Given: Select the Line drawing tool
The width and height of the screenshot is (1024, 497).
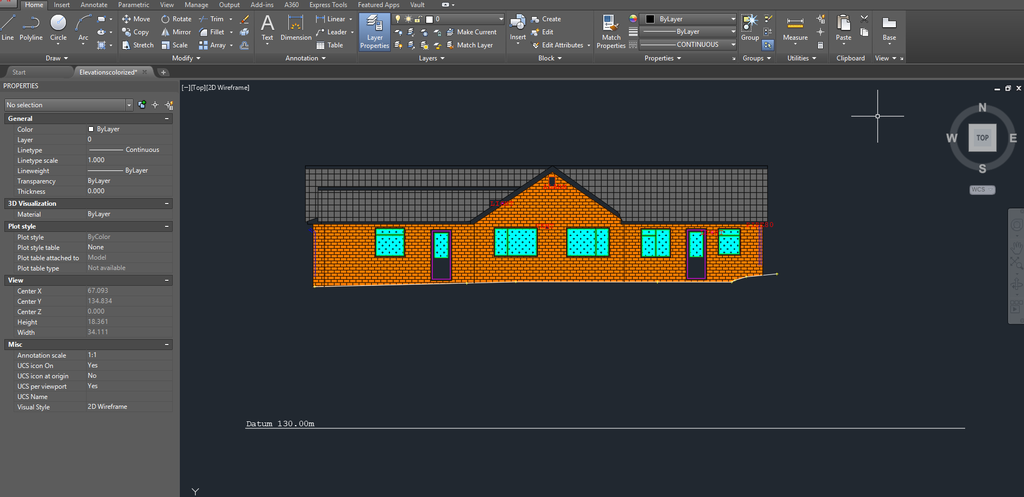Looking at the screenshot, I should [8, 25].
